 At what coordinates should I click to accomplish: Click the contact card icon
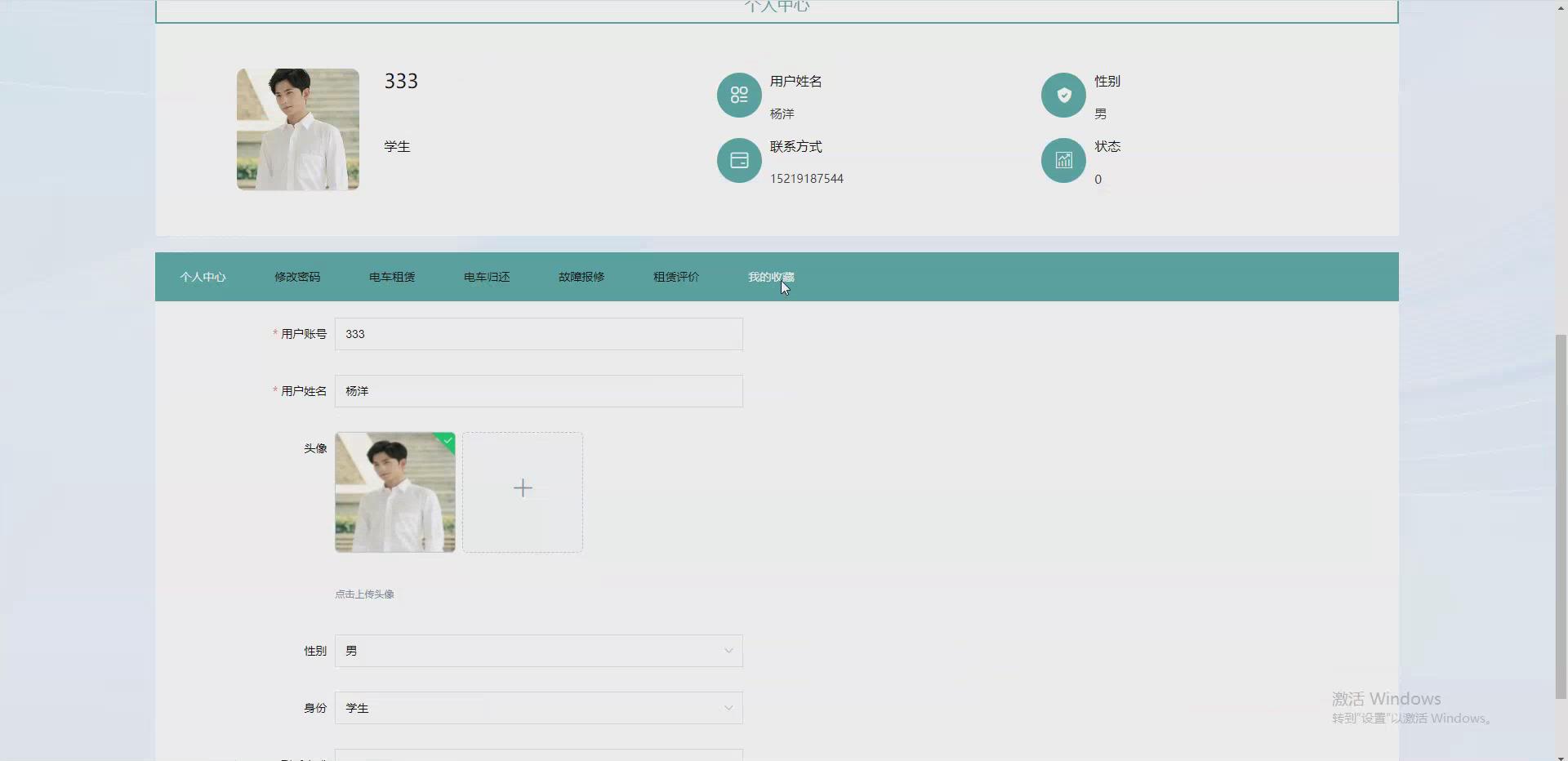pyautogui.click(x=739, y=160)
